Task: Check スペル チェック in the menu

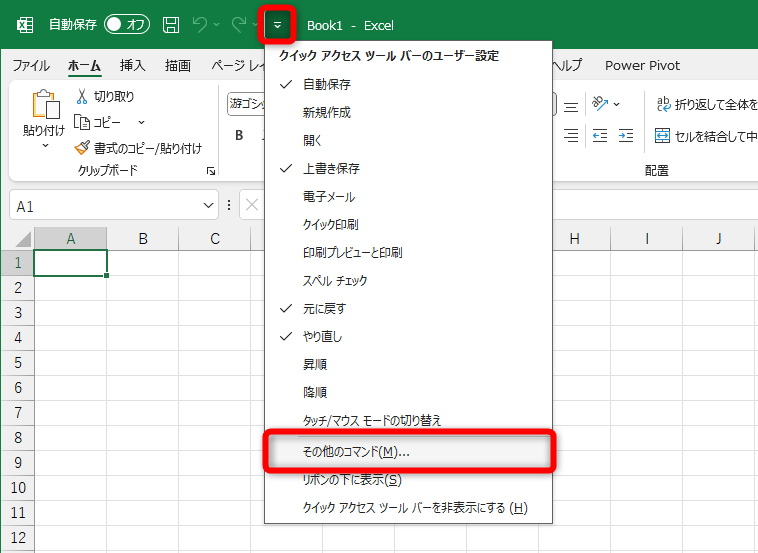Action: pyautogui.click(x=408, y=281)
